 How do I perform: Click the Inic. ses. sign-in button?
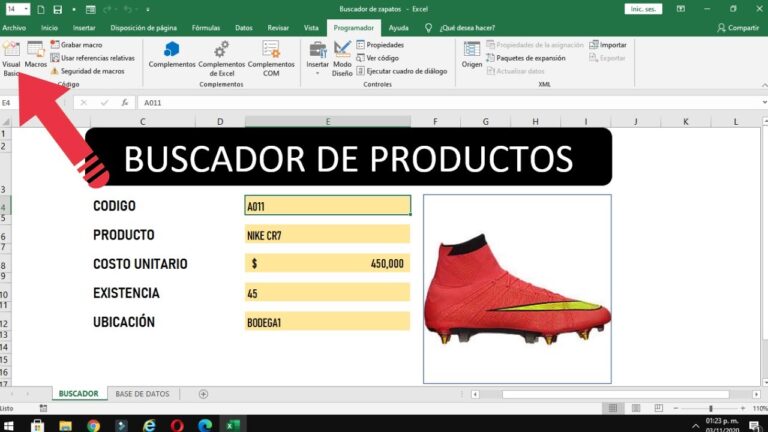[643, 9]
